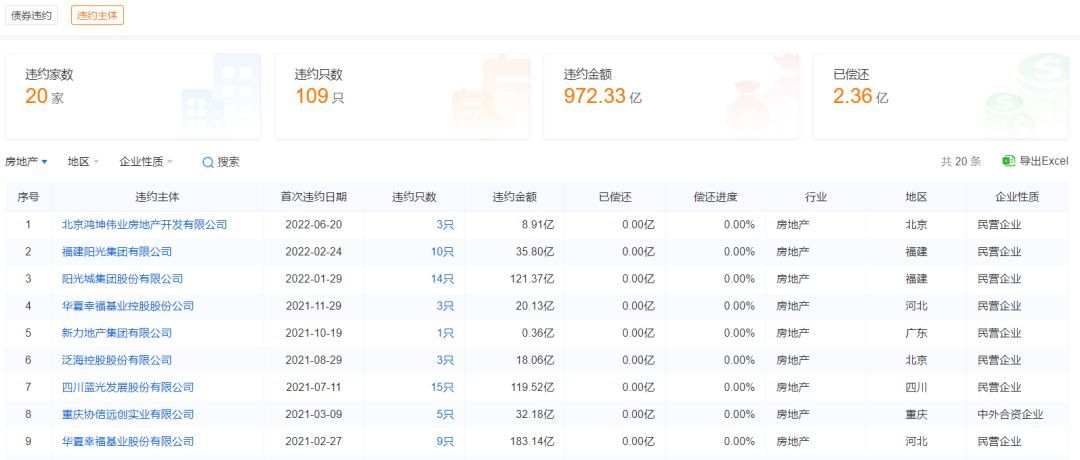This screenshot has width=1080, height=460.
Task: Open 重庆协信远创实业有限公司 link
Action: [x=128, y=415]
